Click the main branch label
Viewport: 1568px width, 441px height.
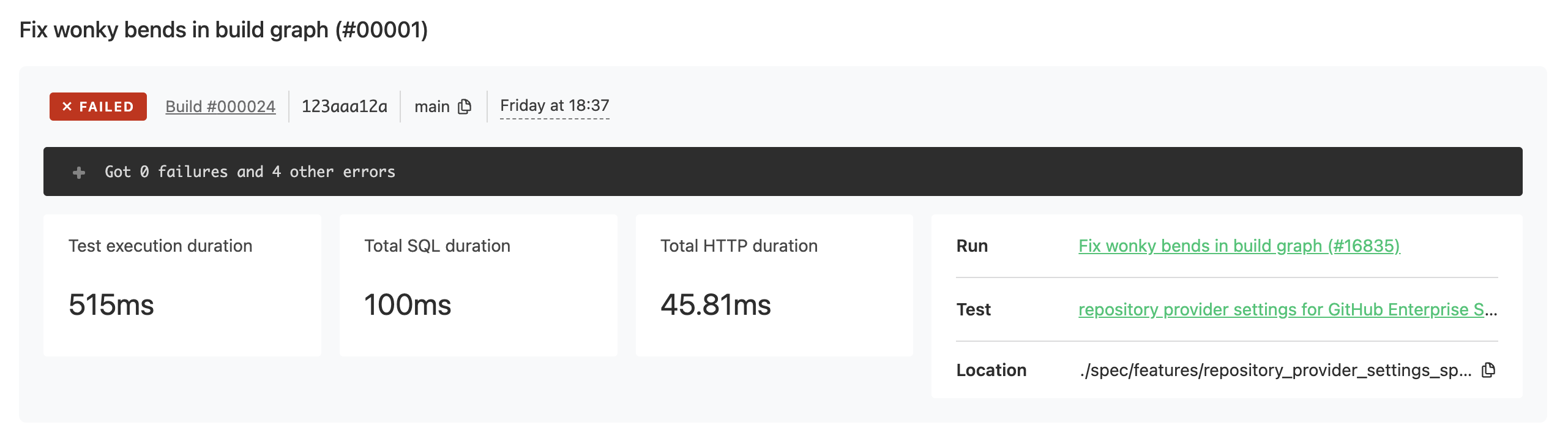pyautogui.click(x=432, y=107)
